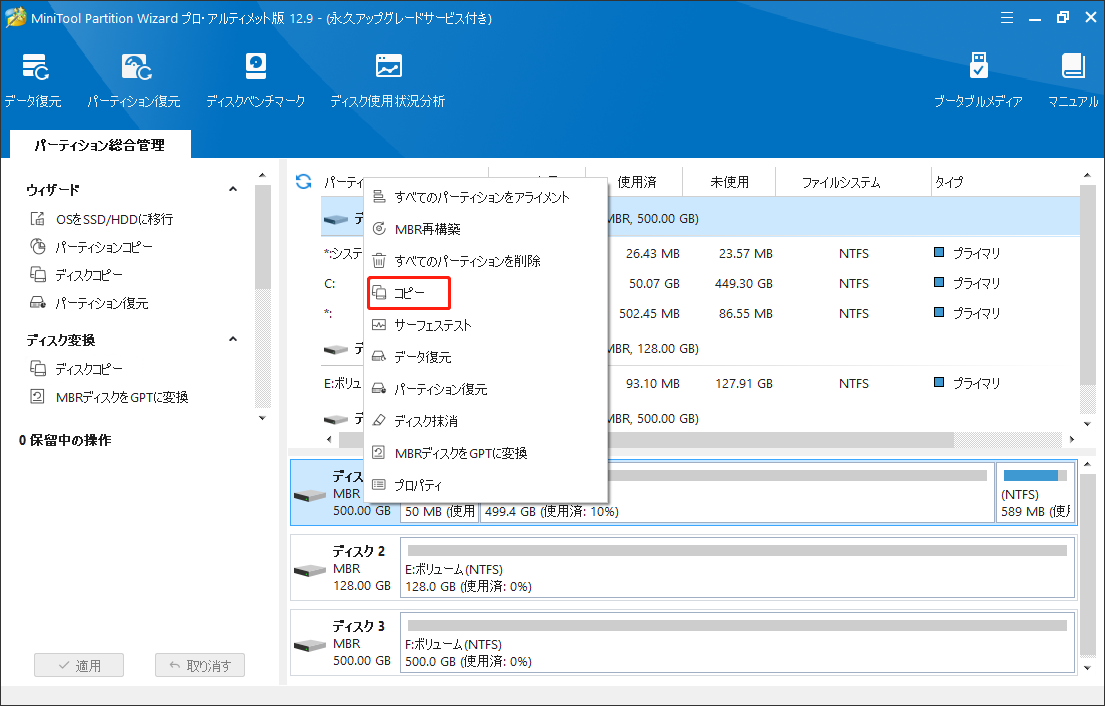
Task: Select the 589 MB (NTFS) partition block
Action: [1035, 493]
